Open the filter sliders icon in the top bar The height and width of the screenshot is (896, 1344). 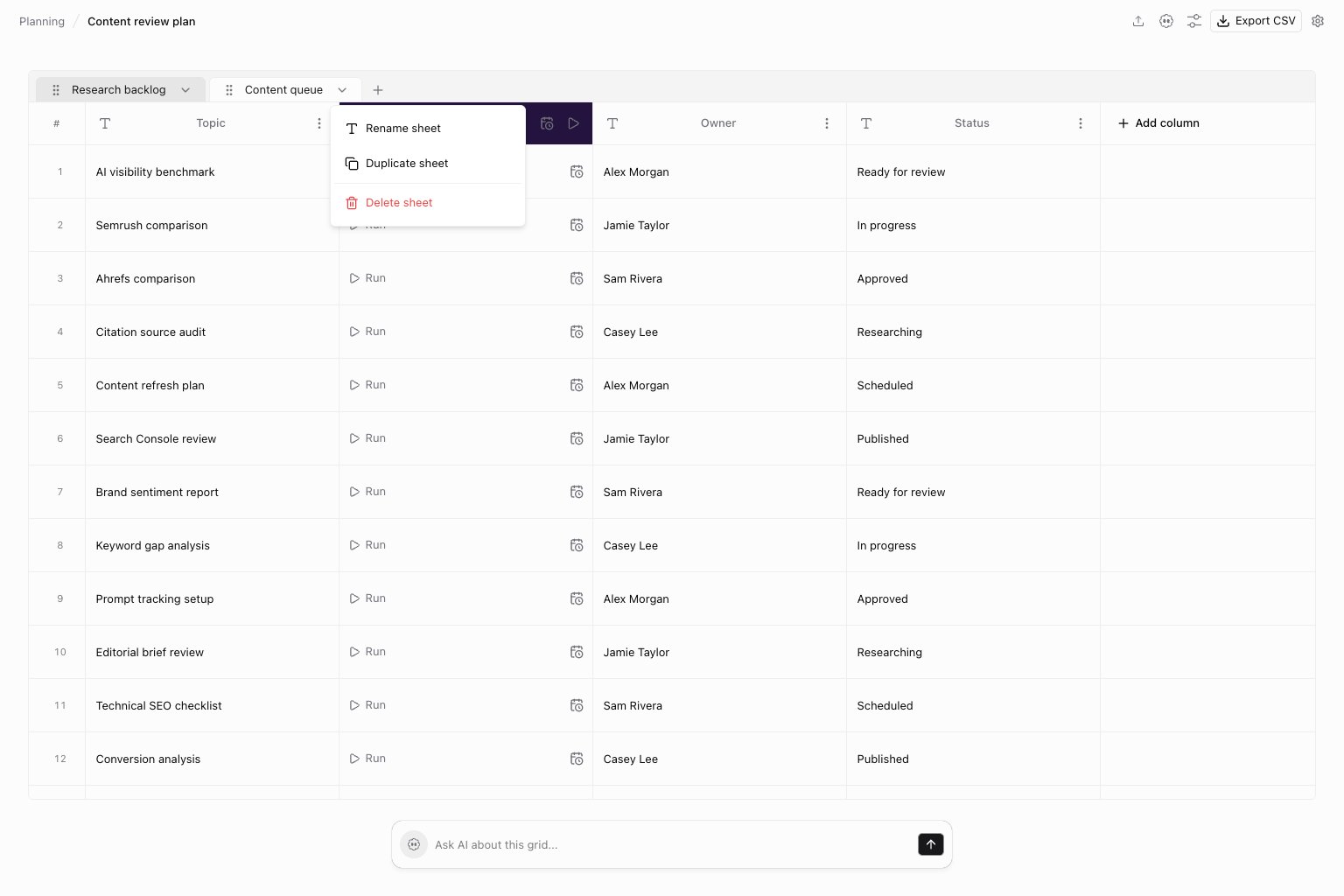1194,21
